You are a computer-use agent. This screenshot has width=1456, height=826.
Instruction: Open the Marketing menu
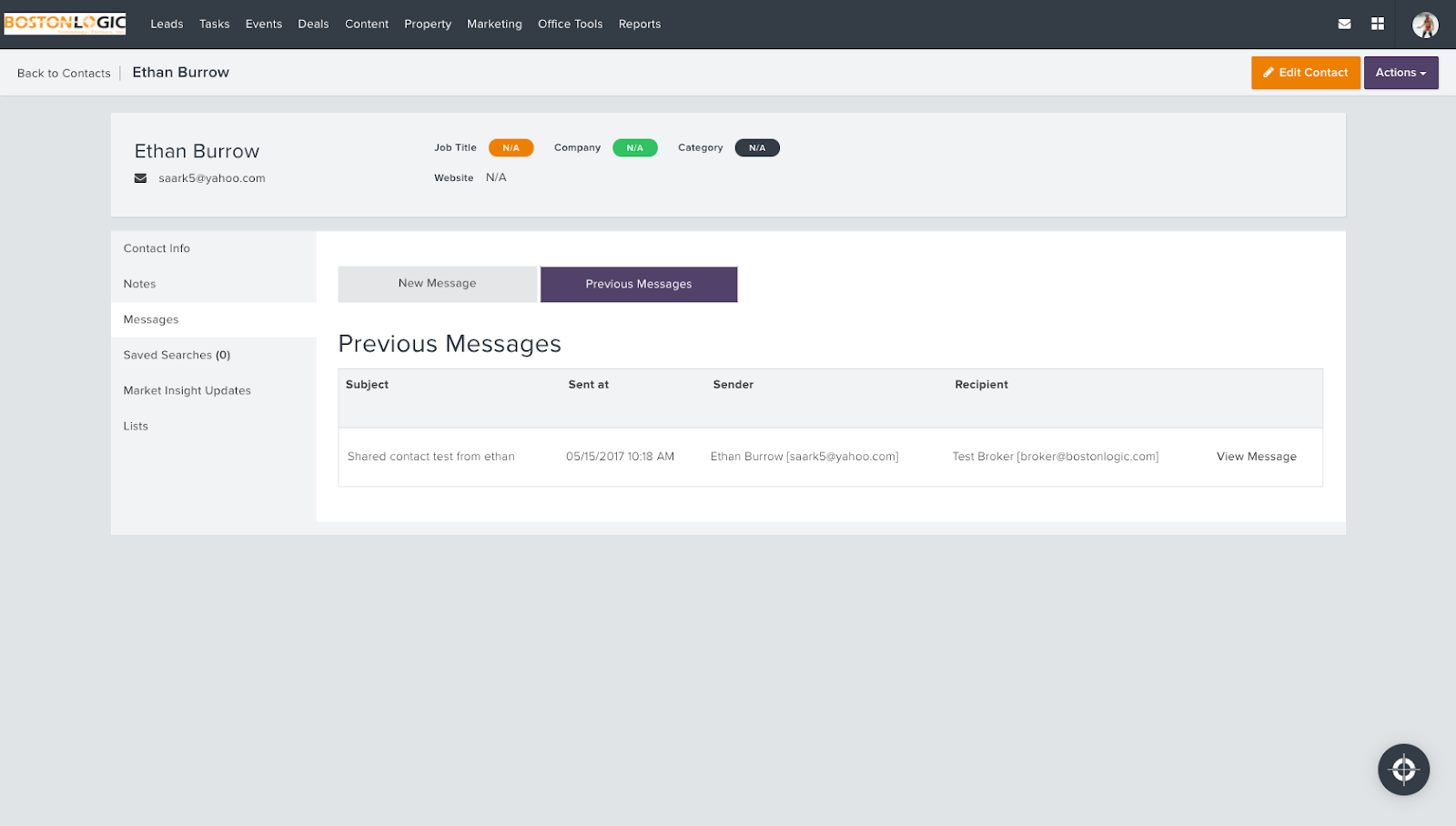point(494,25)
